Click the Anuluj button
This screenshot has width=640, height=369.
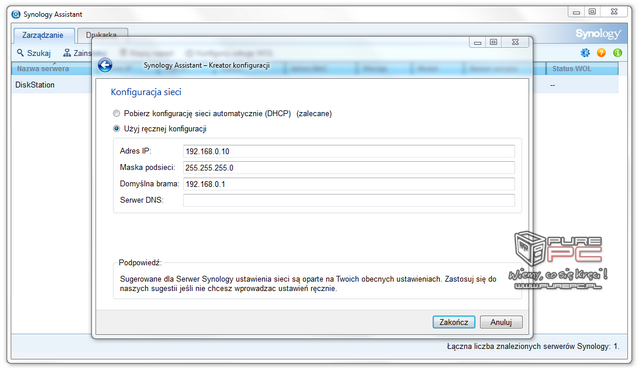click(501, 322)
